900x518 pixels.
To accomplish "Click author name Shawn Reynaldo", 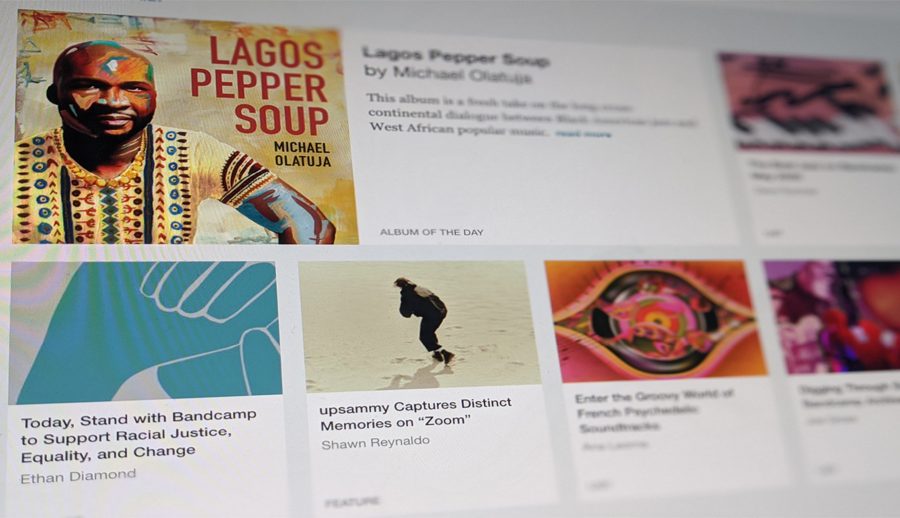I will pyautogui.click(x=375, y=443).
